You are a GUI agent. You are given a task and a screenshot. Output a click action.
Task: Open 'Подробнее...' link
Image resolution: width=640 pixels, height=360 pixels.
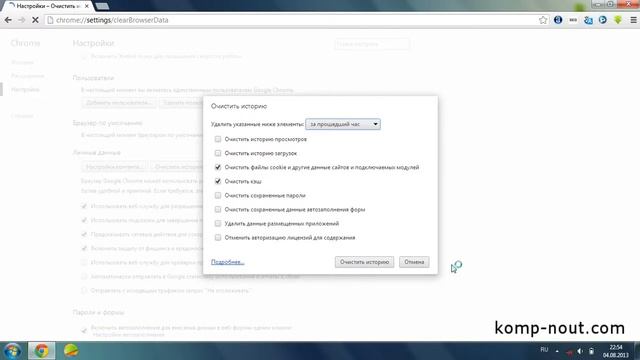coord(227,262)
